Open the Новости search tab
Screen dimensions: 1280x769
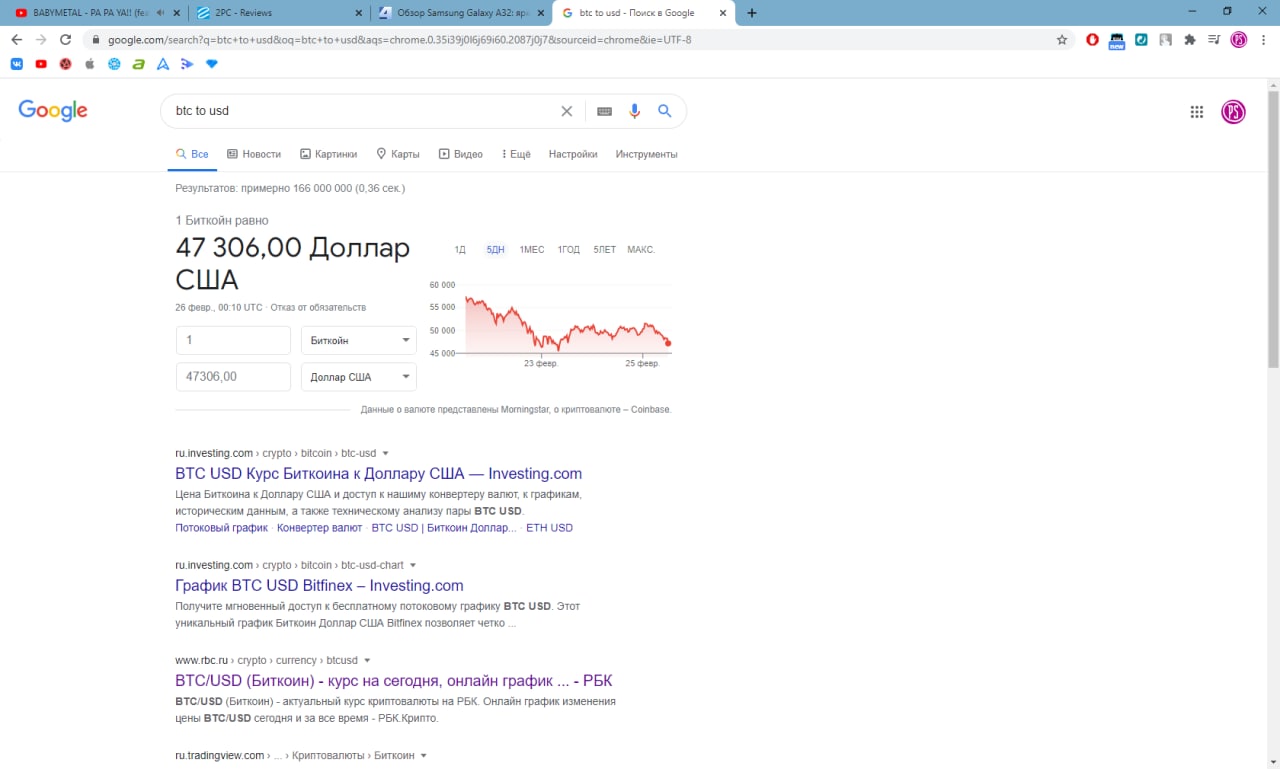point(254,154)
